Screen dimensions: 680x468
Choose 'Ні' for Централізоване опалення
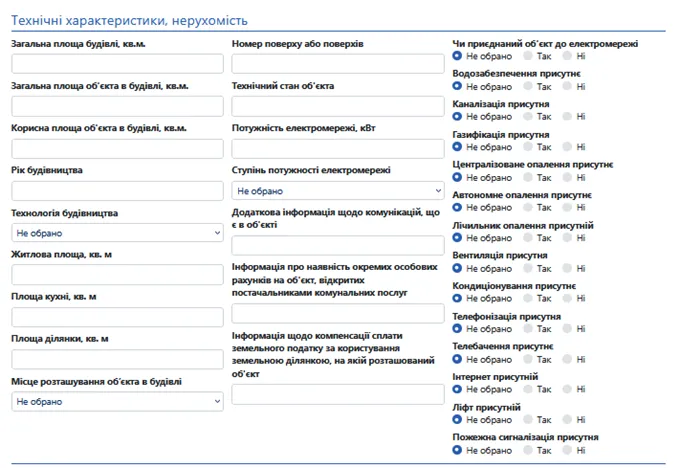click(x=567, y=177)
